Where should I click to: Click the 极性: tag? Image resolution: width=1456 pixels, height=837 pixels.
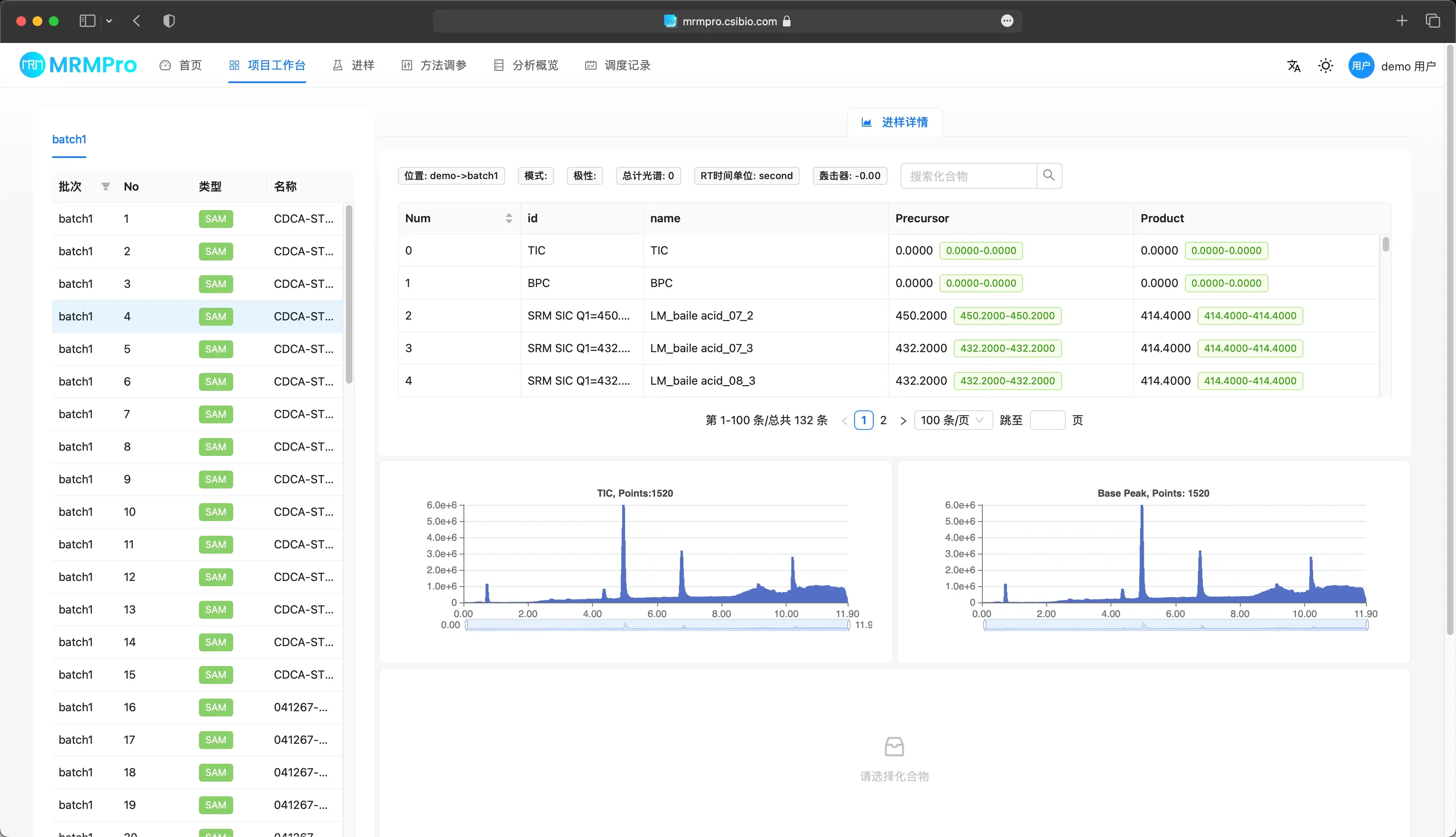(x=585, y=176)
